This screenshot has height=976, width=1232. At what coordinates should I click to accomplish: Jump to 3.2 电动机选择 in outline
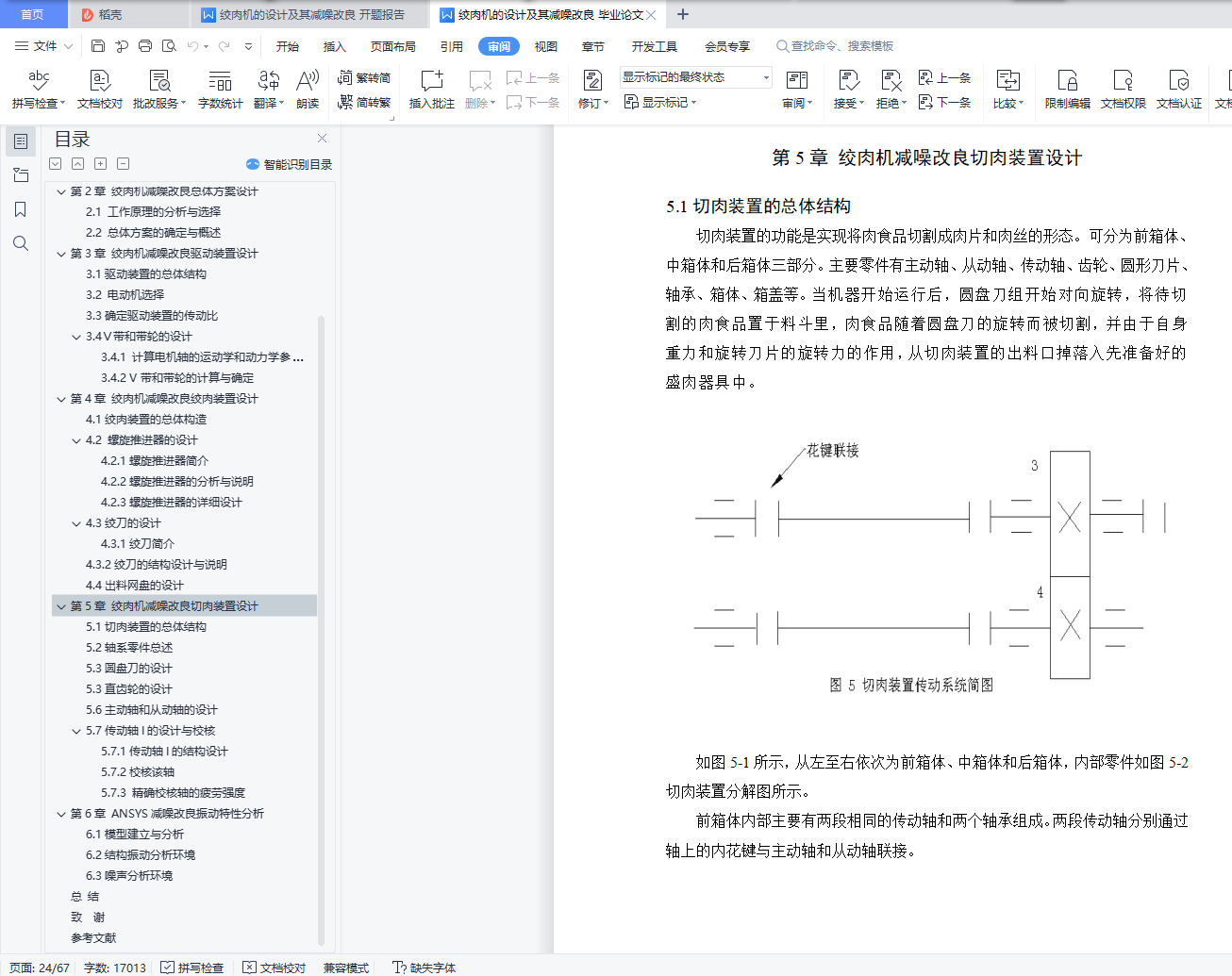[125, 295]
